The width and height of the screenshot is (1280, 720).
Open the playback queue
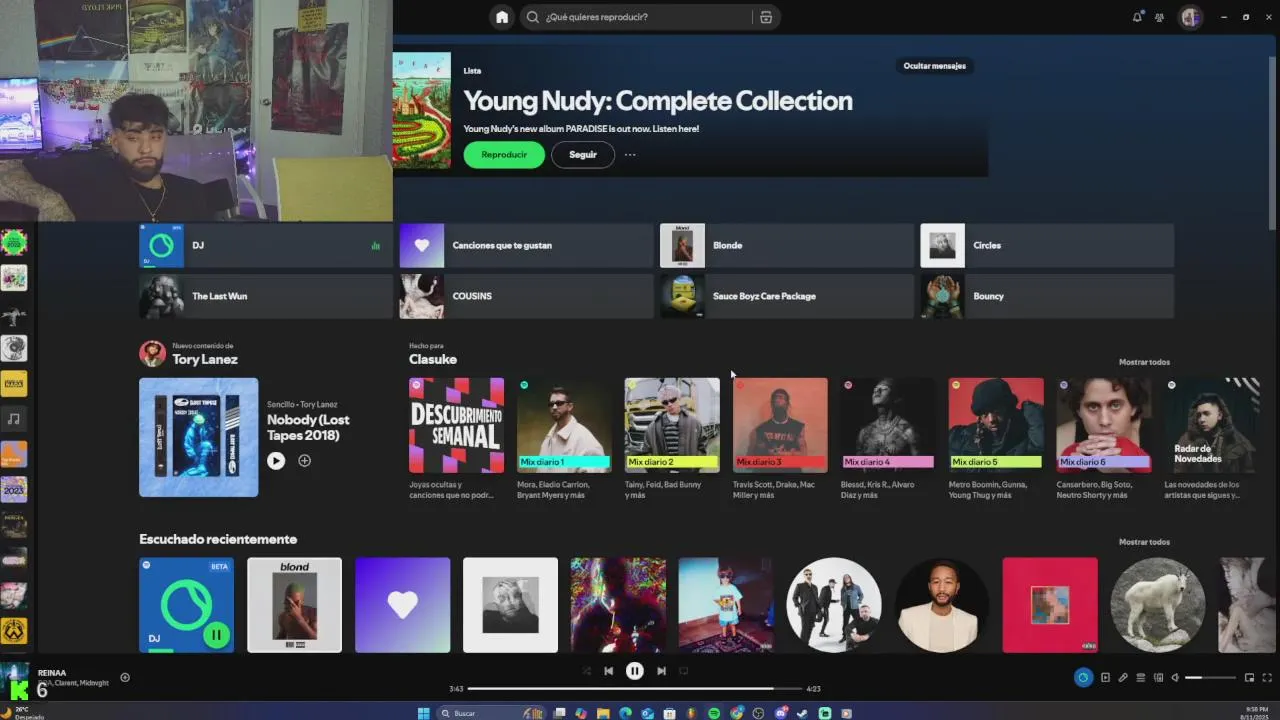point(1141,677)
